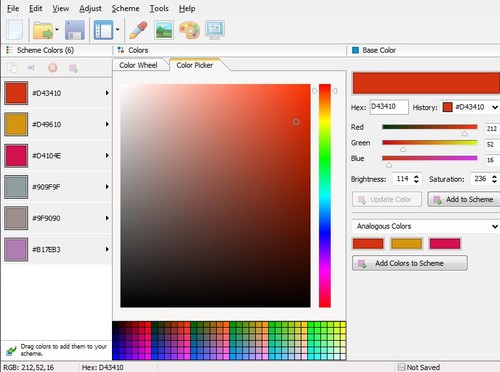The width and height of the screenshot is (500, 372).
Task: Click the paint palette toolbar icon
Action: click(189, 30)
